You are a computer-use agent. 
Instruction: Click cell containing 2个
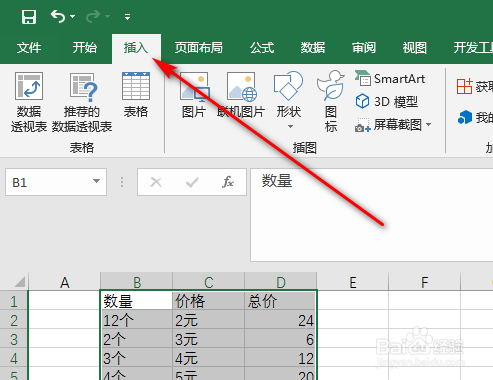click(x=137, y=339)
